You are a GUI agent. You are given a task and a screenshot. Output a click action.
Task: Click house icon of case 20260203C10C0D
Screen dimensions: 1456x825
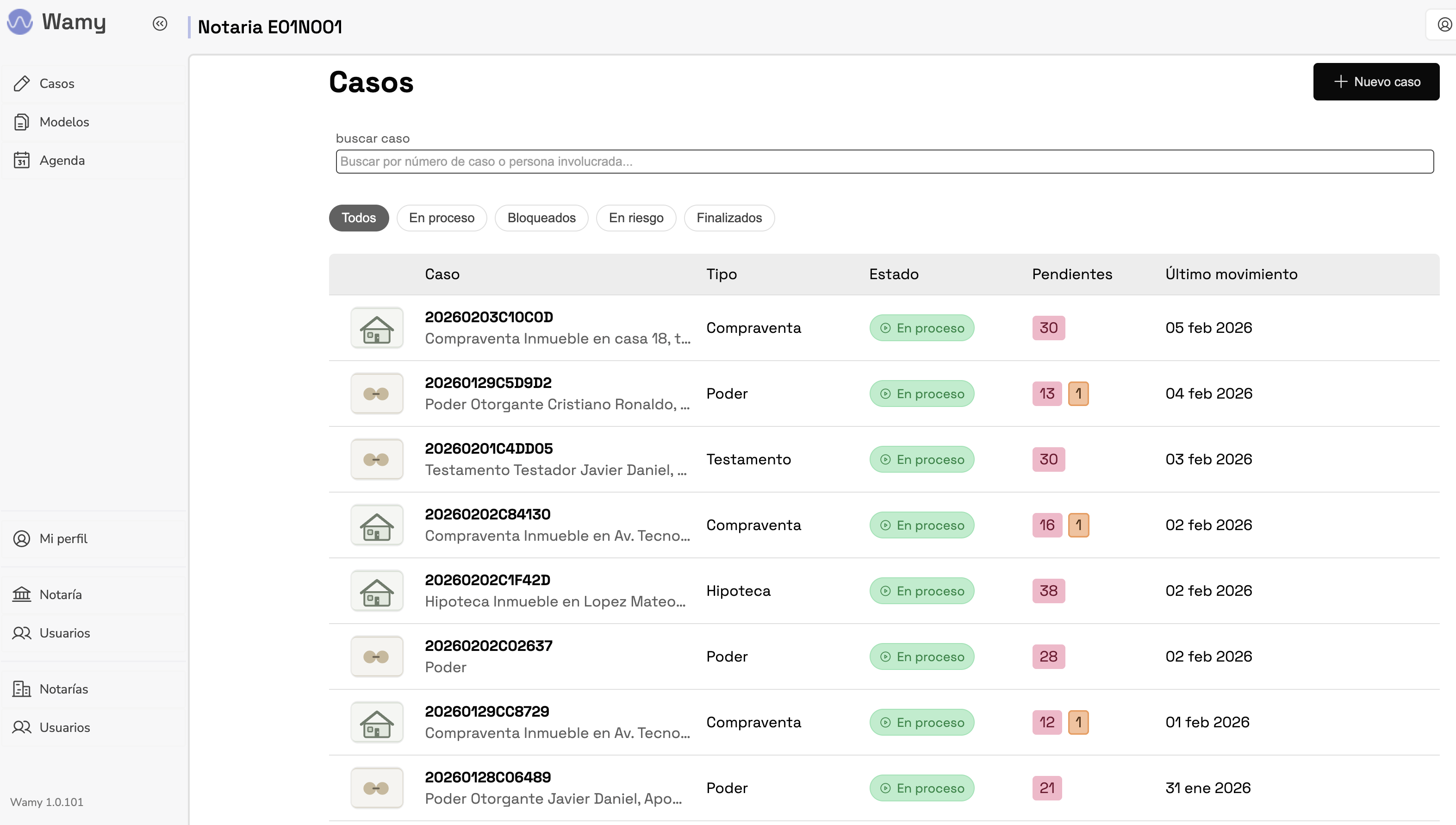[x=377, y=328]
